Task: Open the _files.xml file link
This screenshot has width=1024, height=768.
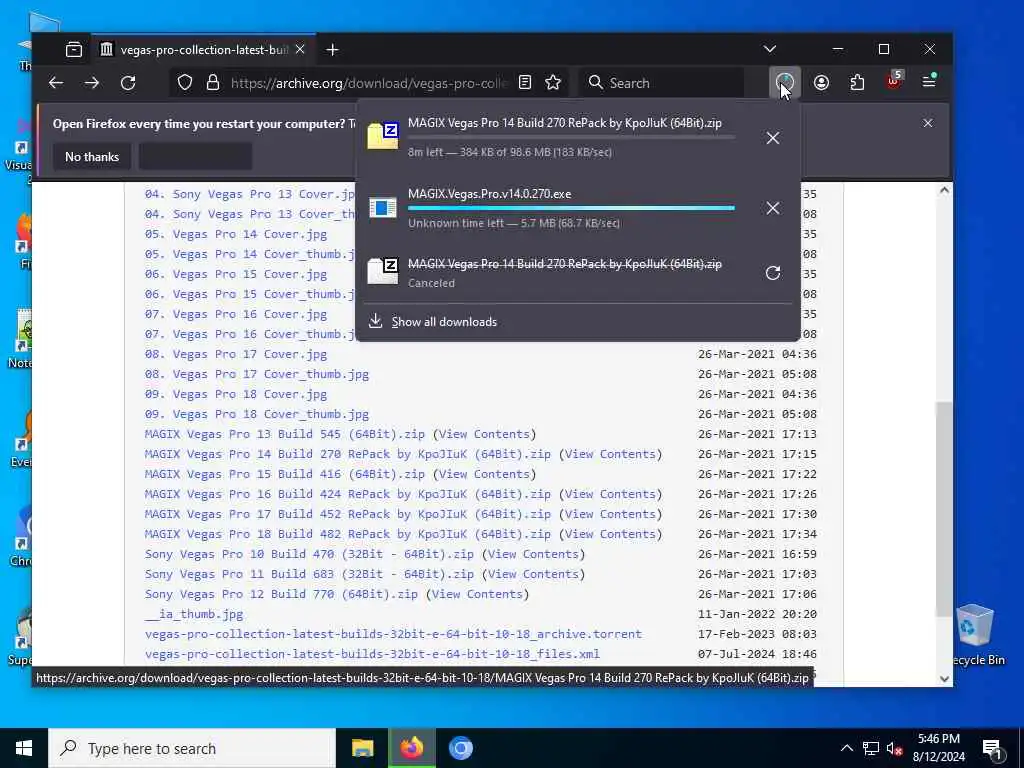Action: click(x=372, y=654)
